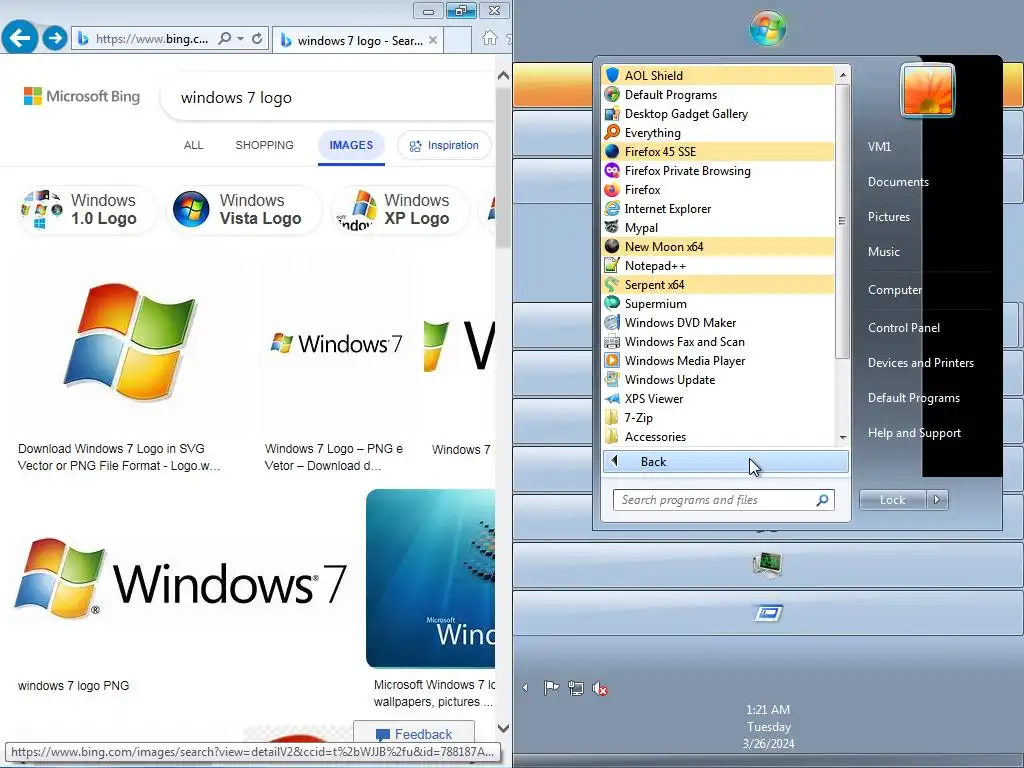This screenshot has width=1024, height=768.
Task: Open Windows Update
Action: [x=718, y=379]
